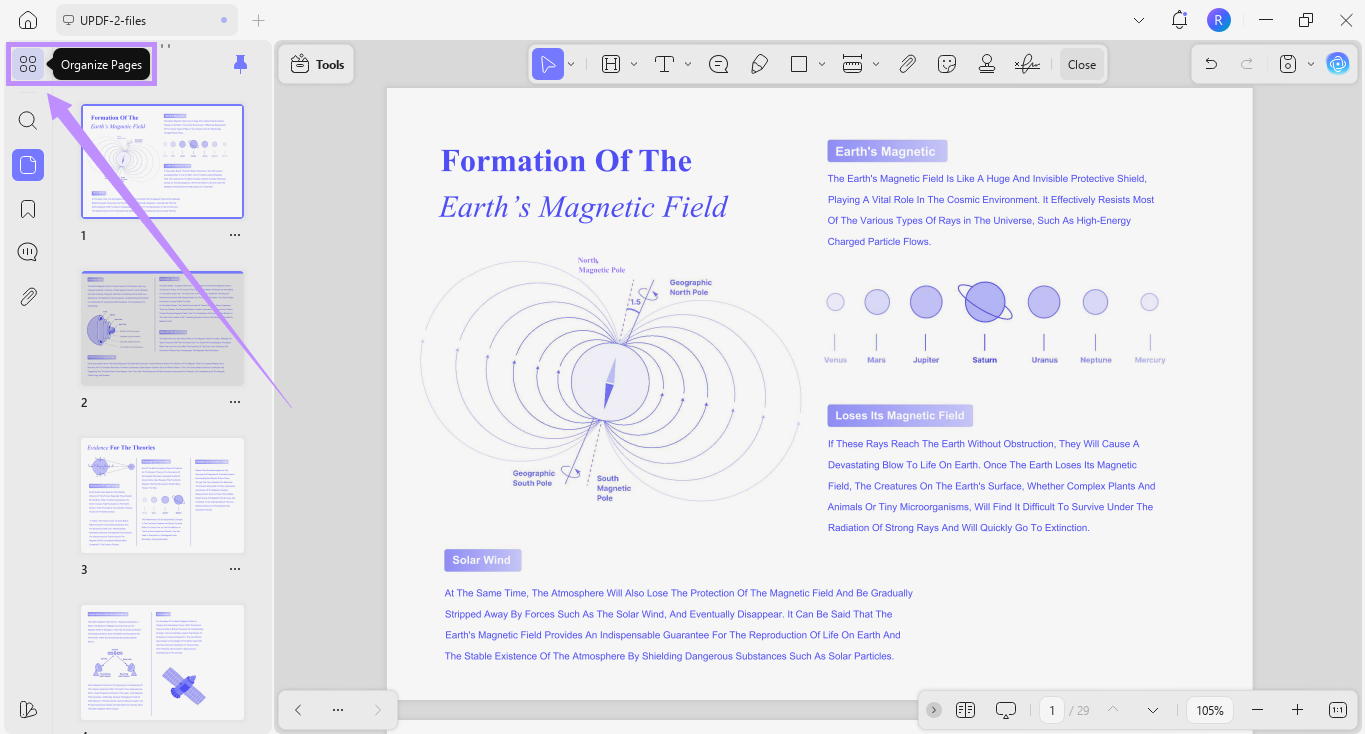Screen dimensions: 1365x734
Task: Pin the thumbnail side panel
Action: tap(240, 64)
